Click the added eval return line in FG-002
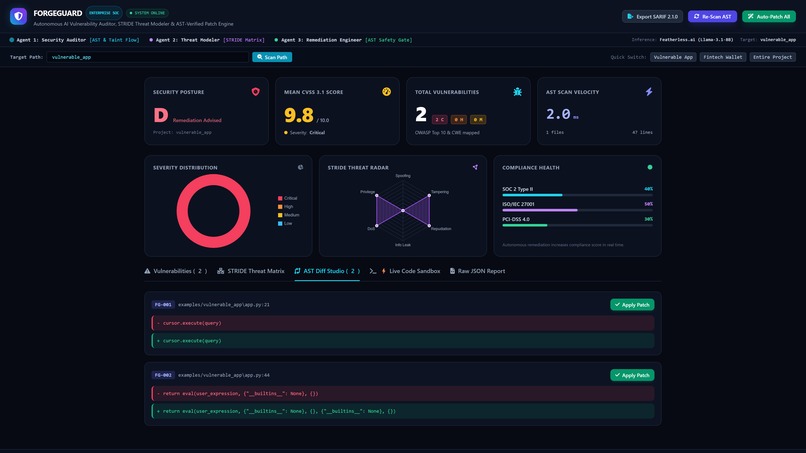The height and width of the screenshot is (453, 806). point(403,411)
